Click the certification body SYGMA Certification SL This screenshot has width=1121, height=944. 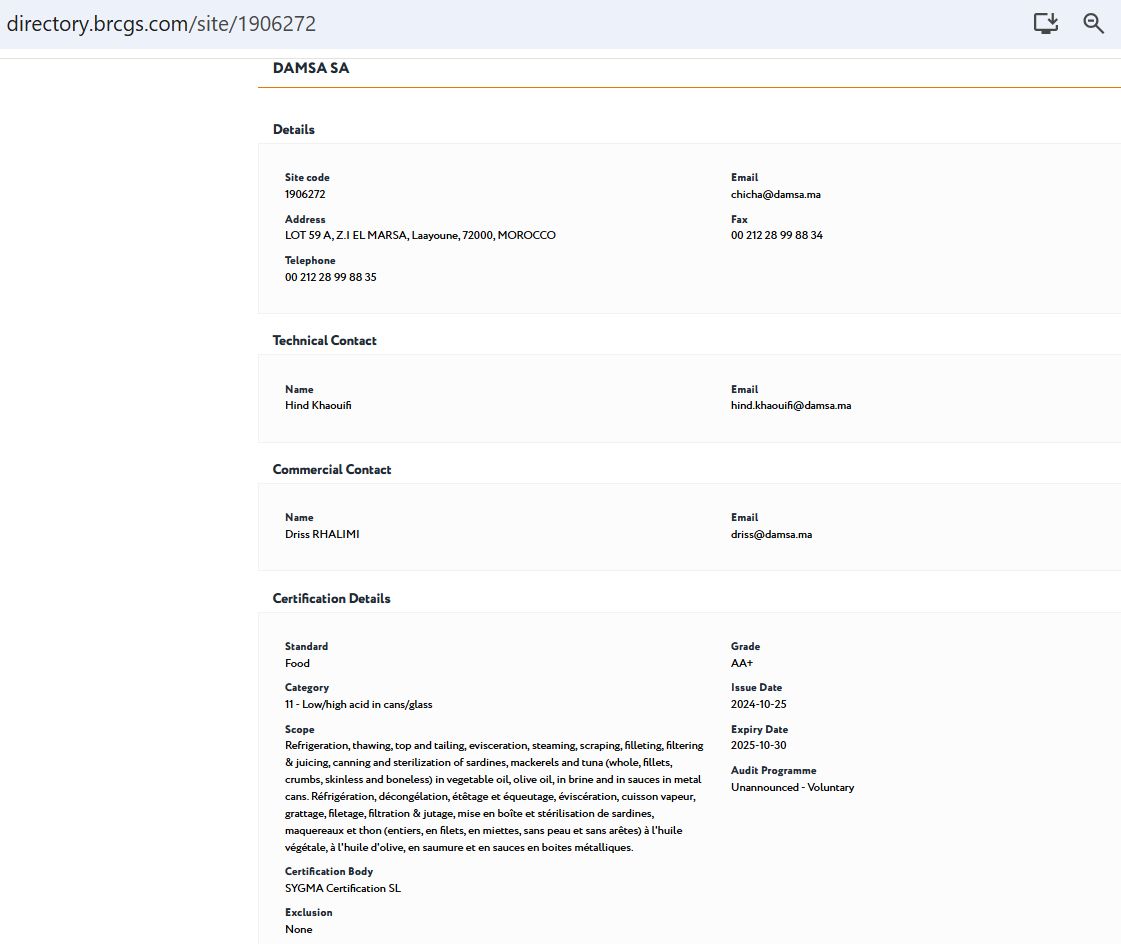343,888
